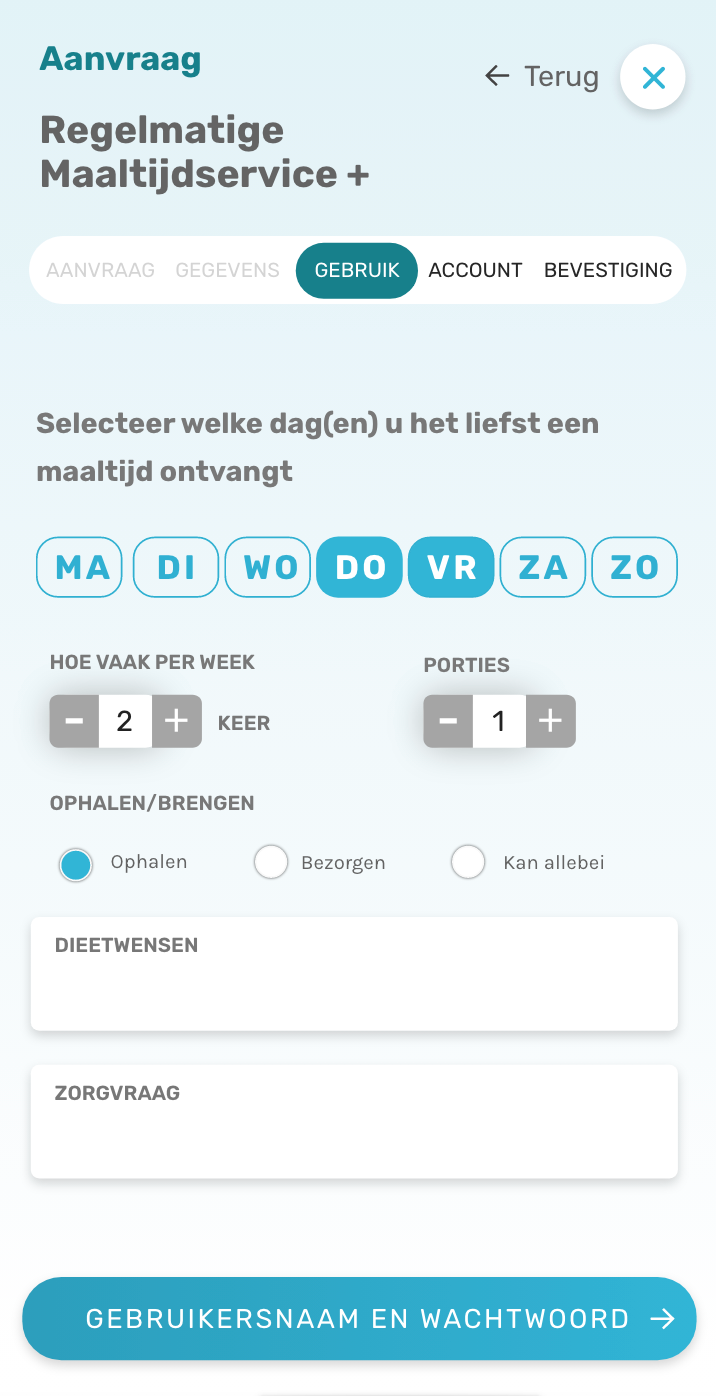716x1396 pixels.
Task: Decrease the weekly frequency with minus
Action: tap(74, 721)
